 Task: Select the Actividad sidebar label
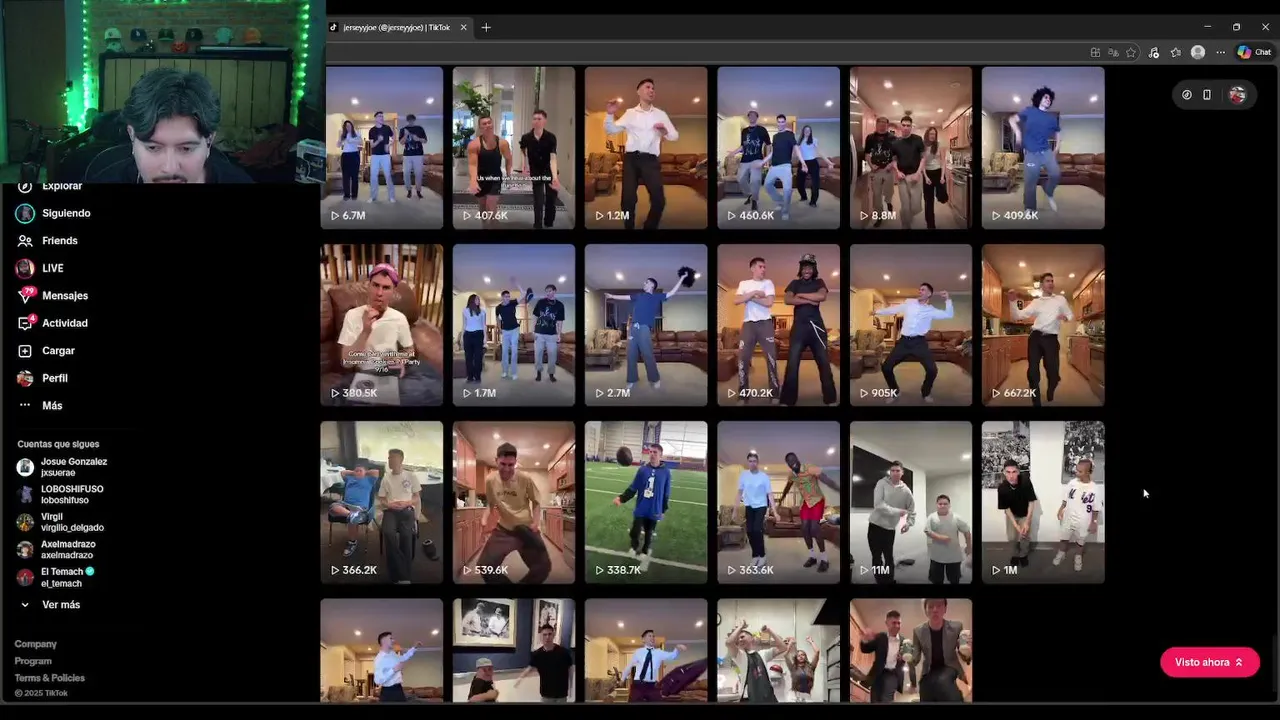point(65,323)
